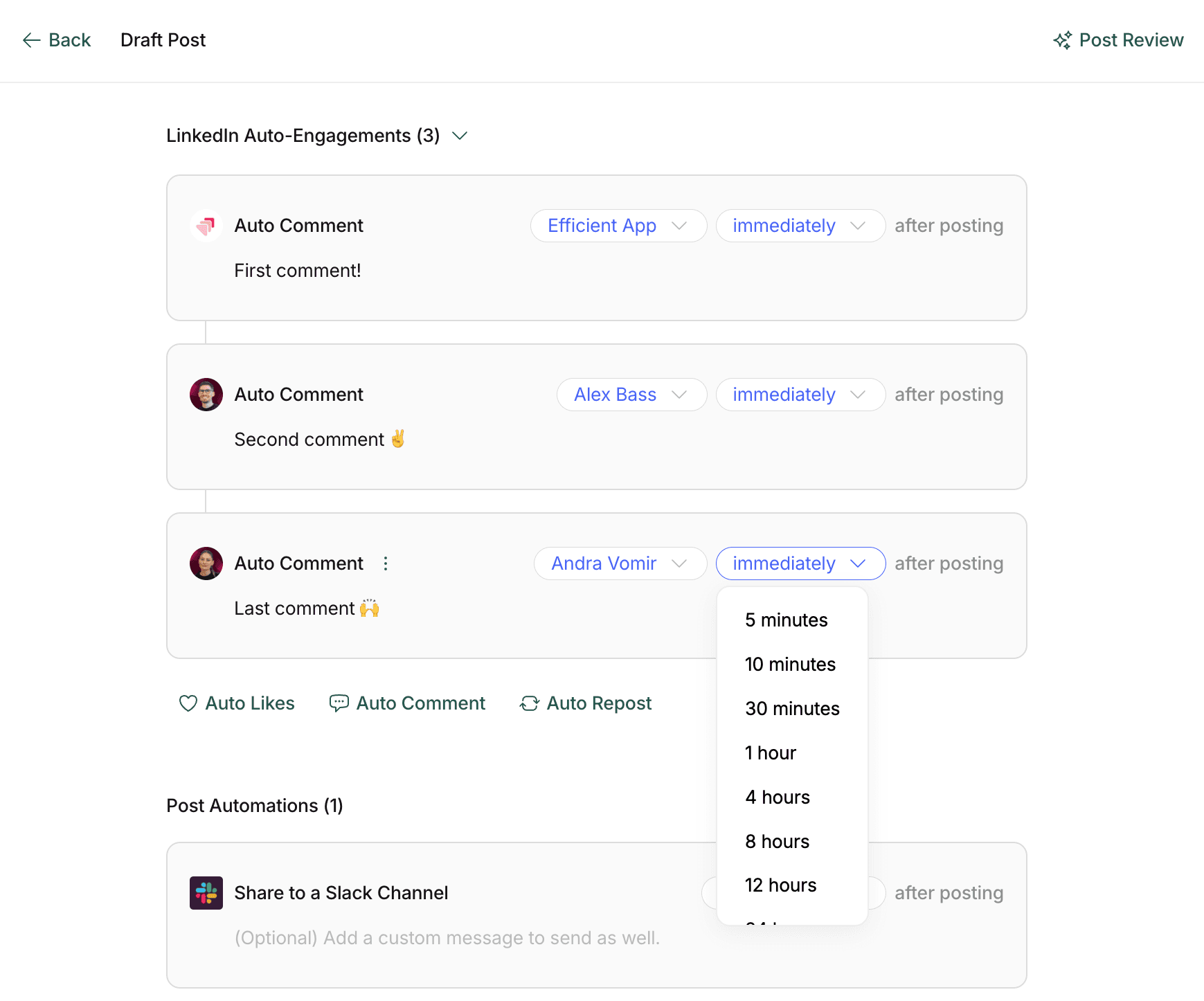Viewport: 1204px width, 1001px height.
Task: Edit the 'Last comment' text
Action: click(307, 608)
